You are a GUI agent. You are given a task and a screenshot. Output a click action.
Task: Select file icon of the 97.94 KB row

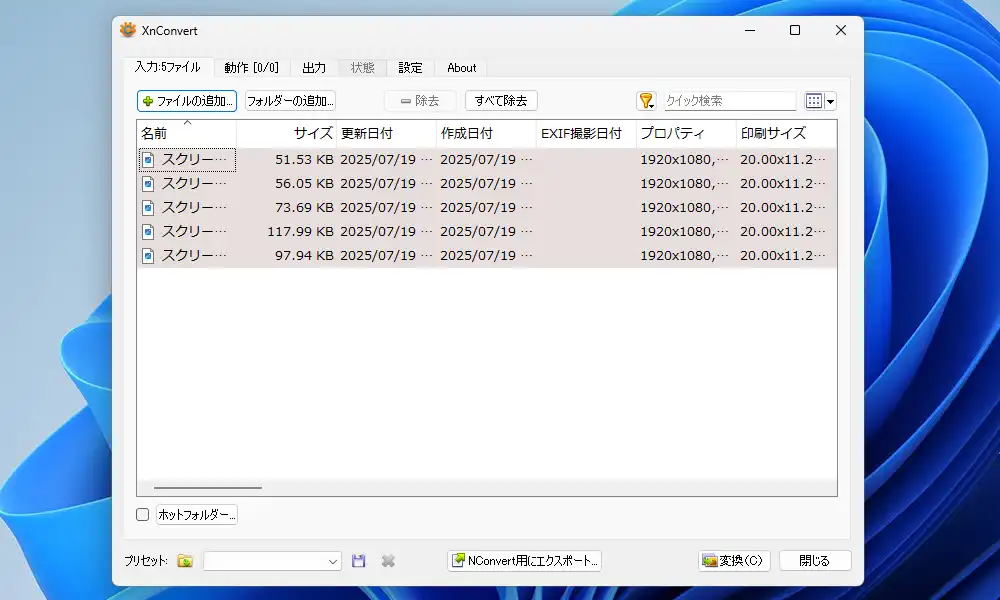tap(148, 256)
